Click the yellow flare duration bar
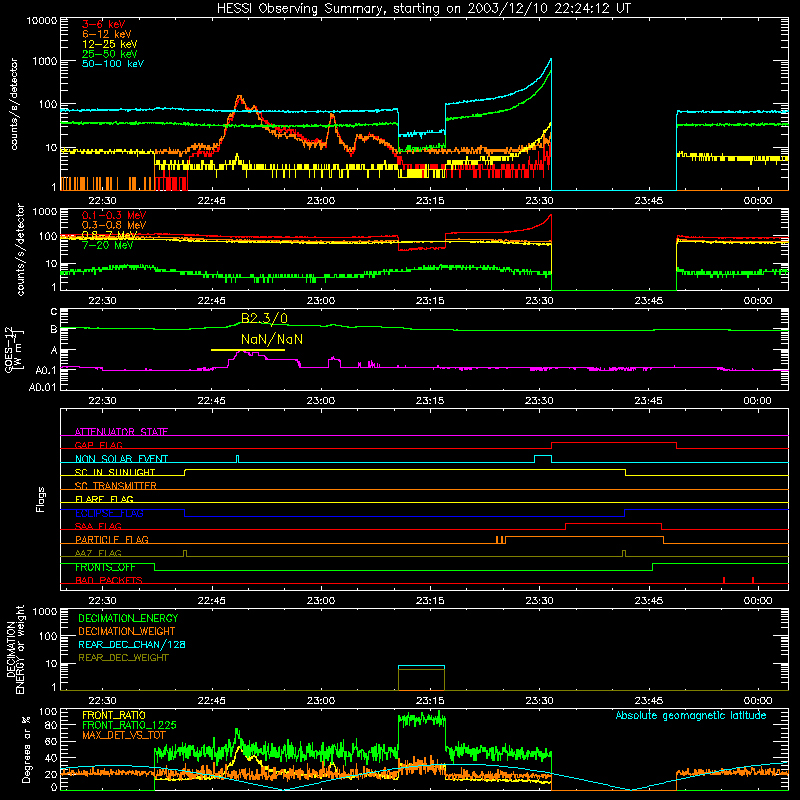Screen dimensions: 800x800 (248, 350)
